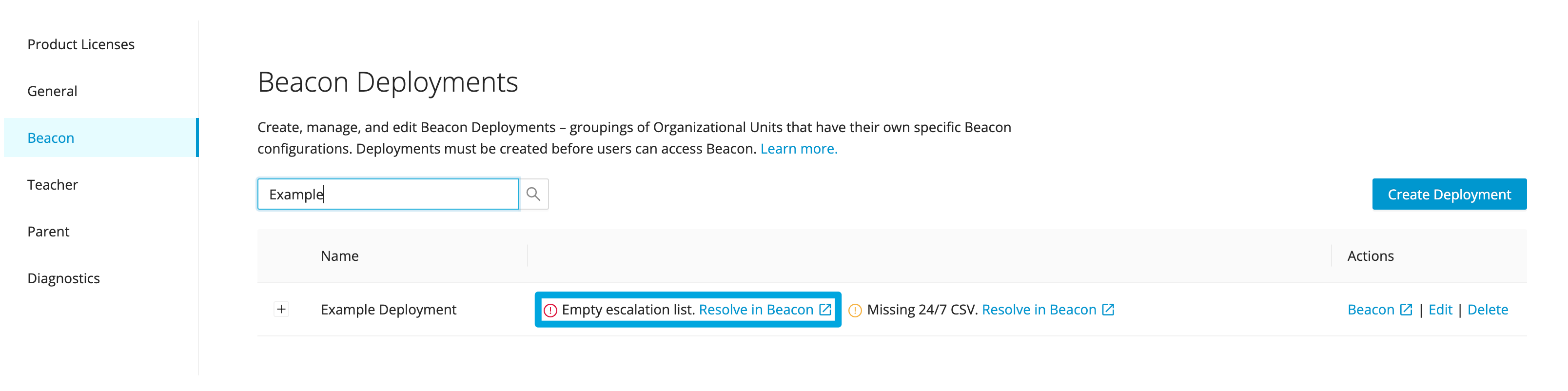1568x391 pixels.
Task: Click the external link icon beside Beacon action
Action: [x=1406, y=310]
